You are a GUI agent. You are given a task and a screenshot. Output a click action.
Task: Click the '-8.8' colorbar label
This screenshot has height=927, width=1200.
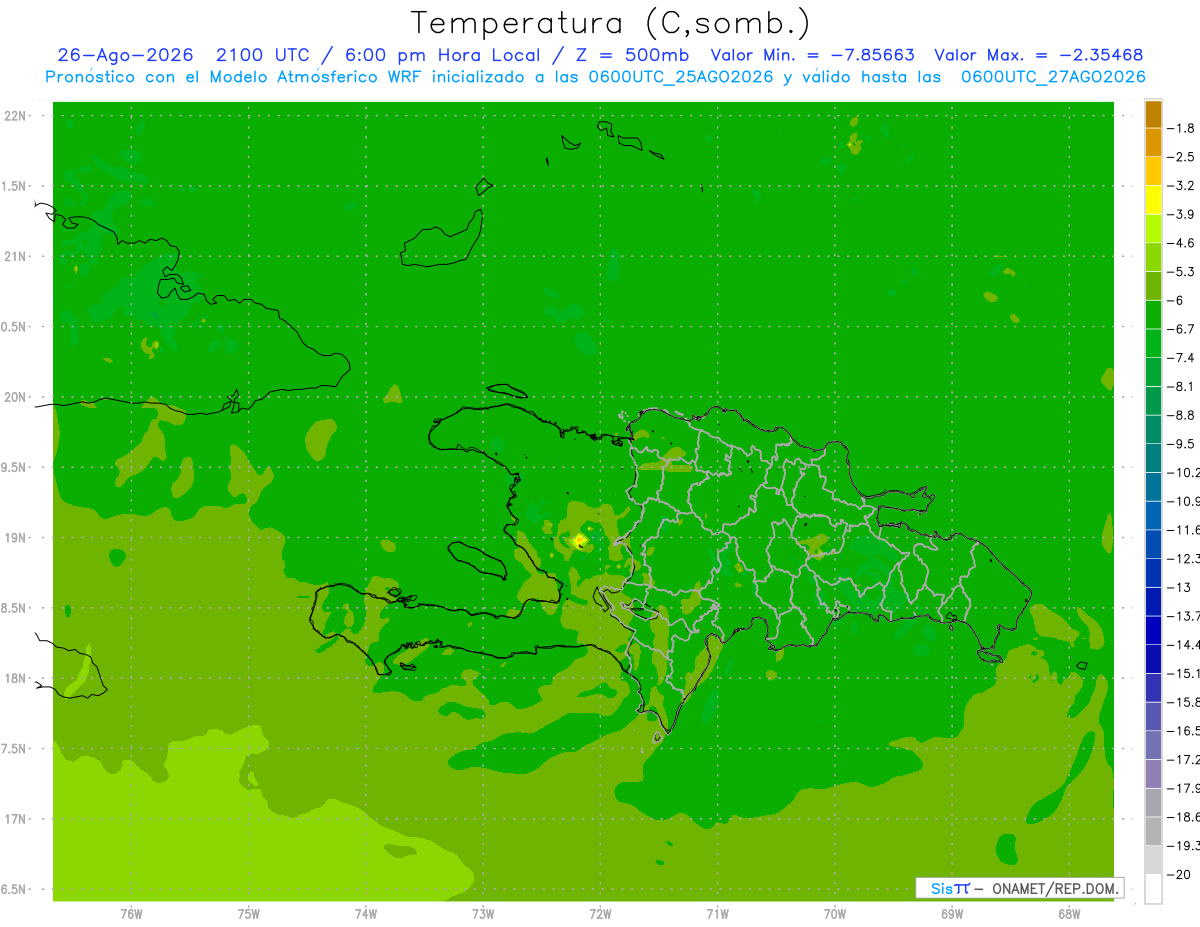pyautogui.click(x=1181, y=415)
